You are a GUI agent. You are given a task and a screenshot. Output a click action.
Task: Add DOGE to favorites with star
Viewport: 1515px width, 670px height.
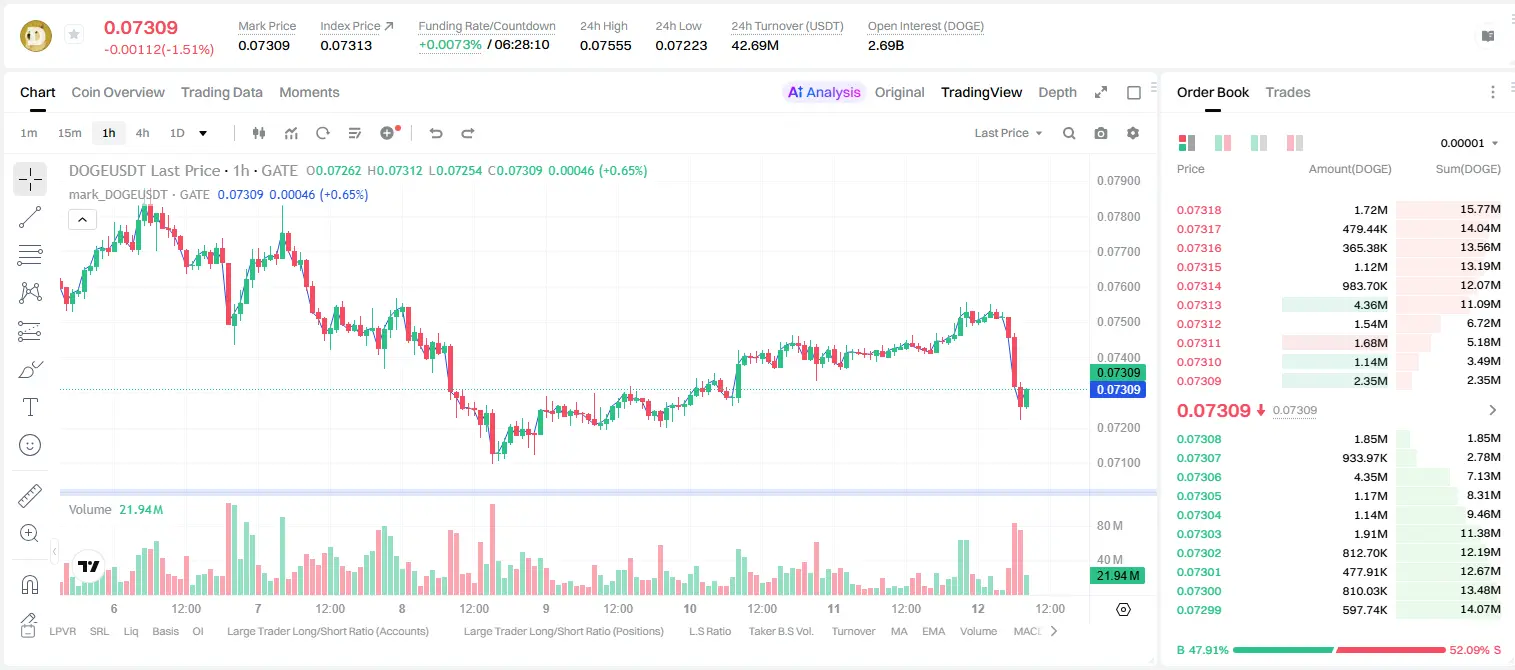click(73, 35)
